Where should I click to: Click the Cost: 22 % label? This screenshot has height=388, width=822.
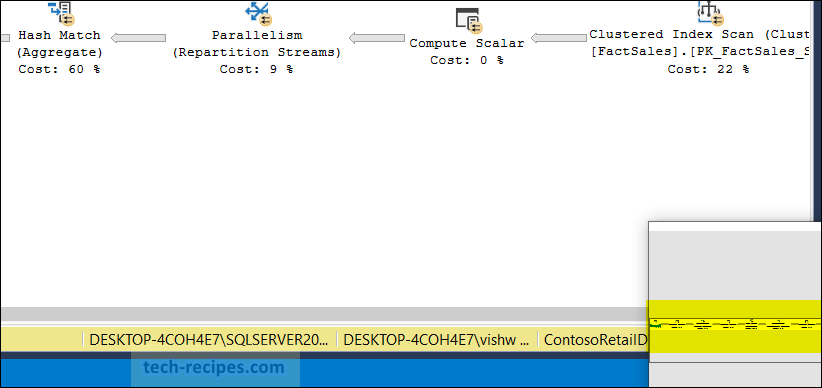708,69
